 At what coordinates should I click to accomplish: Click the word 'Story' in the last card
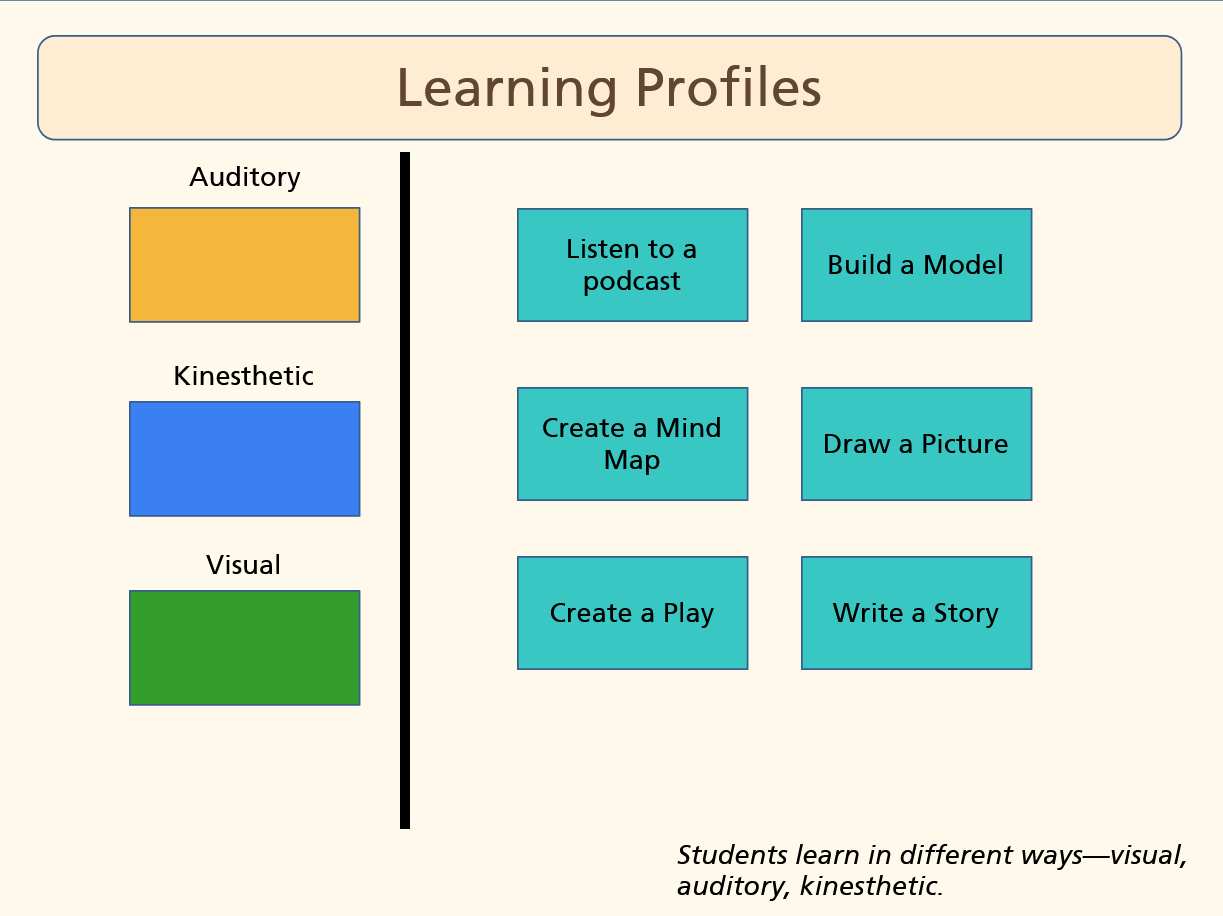[x=965, y=613]
